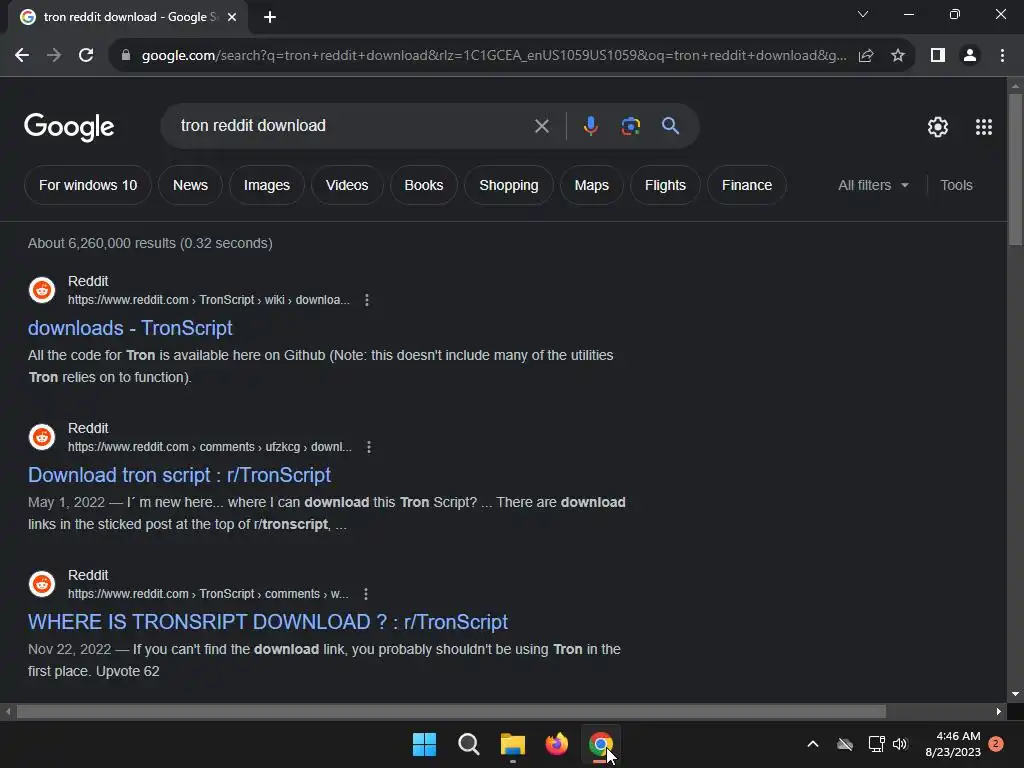
Task: Click the Reddit favicon of downloads result
Action: pyautogui.click(x=42, y=290)
